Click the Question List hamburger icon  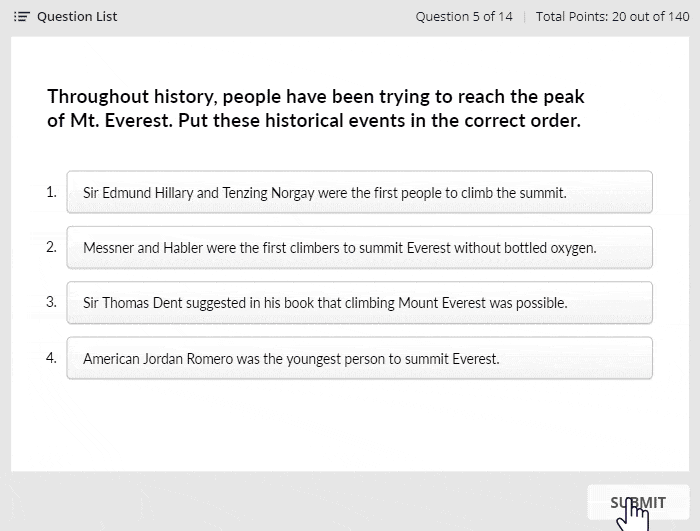coord(21,17)
